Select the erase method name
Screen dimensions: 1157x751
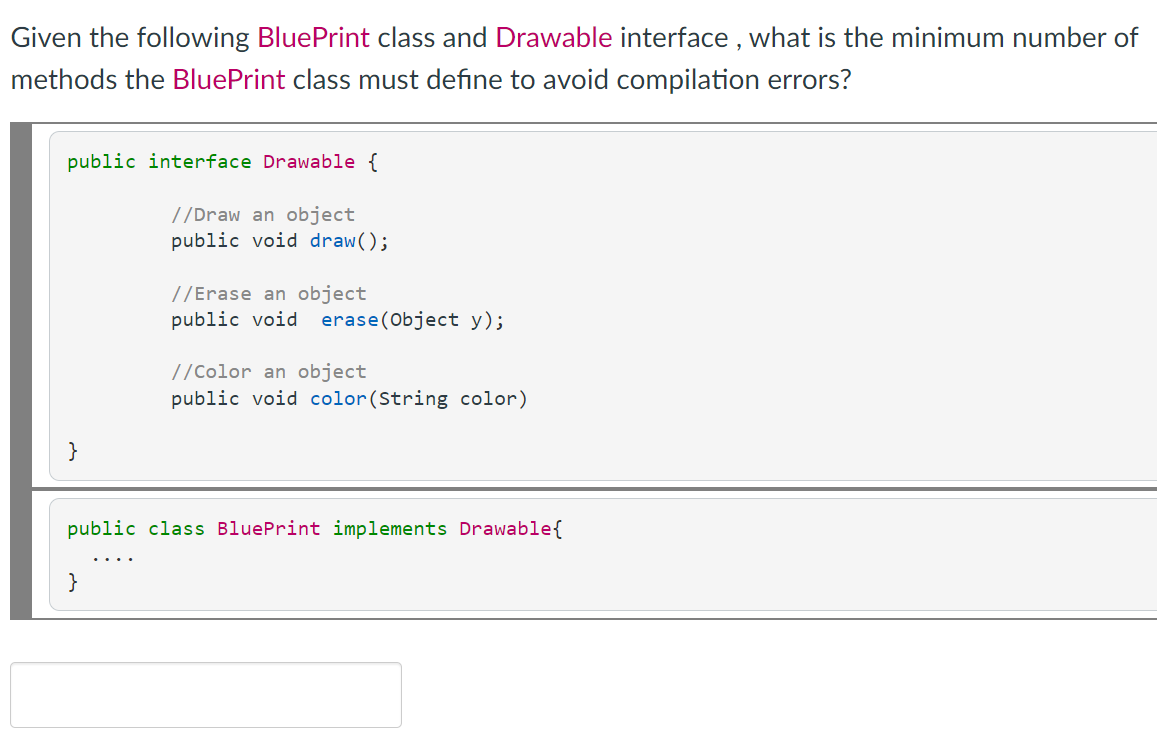point(349,319)
